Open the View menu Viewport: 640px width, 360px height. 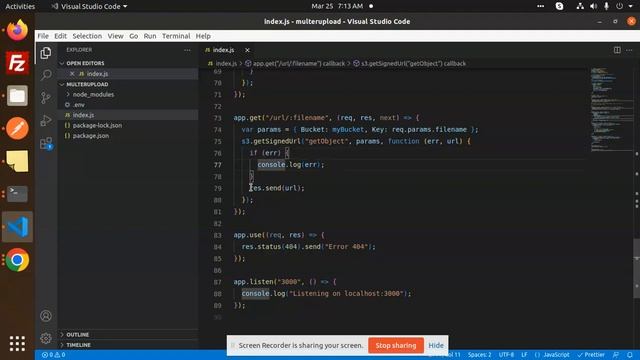(116, 36)
